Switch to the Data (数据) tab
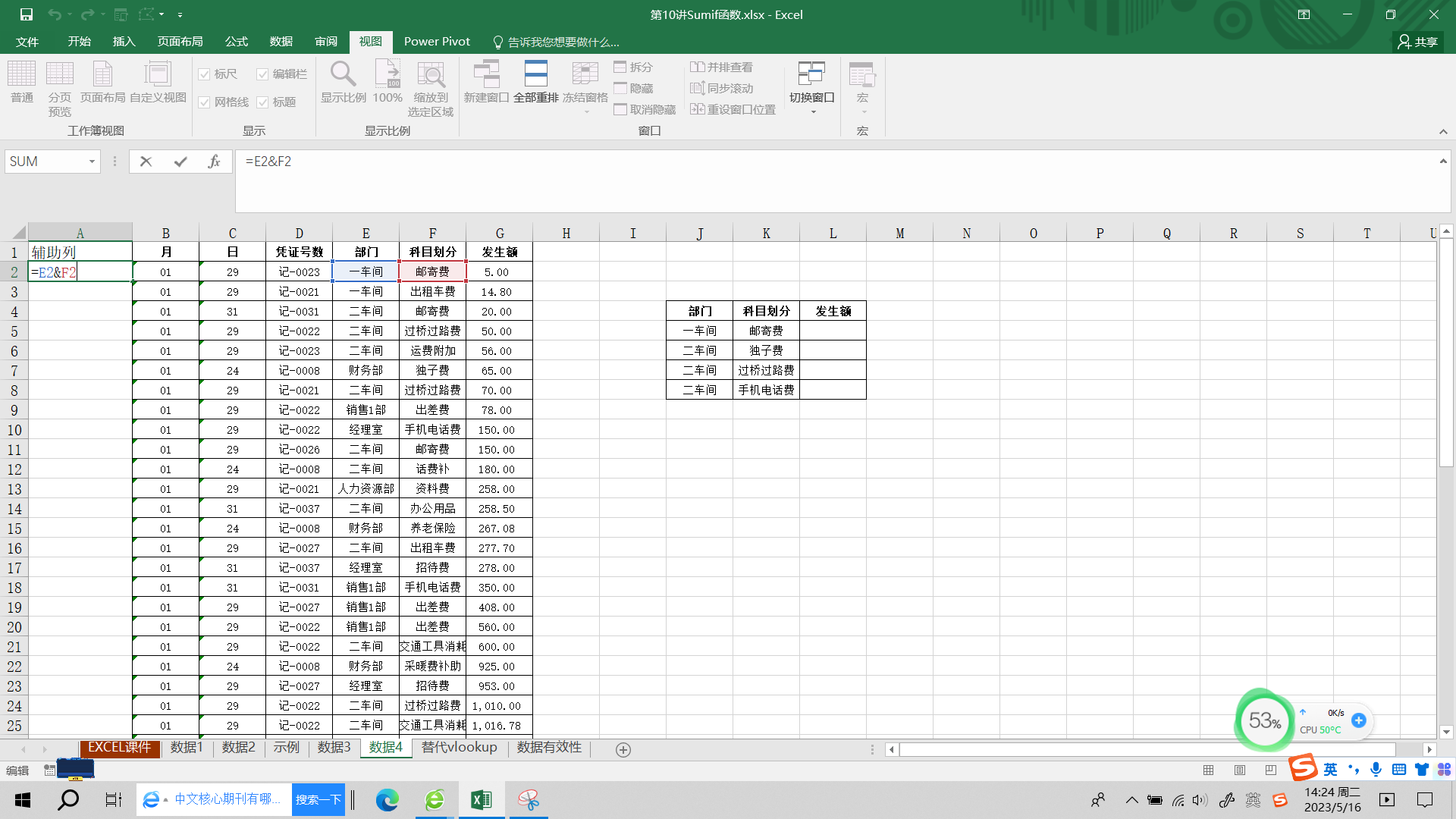 pos(281,42)
